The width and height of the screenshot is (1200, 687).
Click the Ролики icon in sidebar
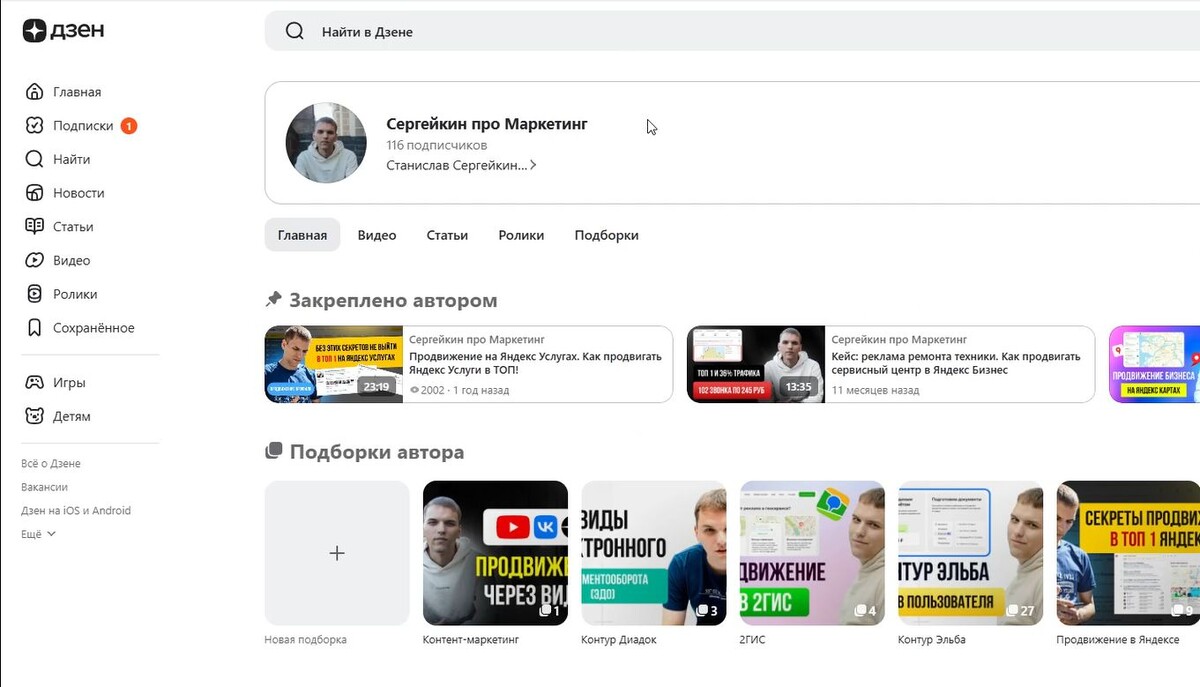[x=35, y=294]
